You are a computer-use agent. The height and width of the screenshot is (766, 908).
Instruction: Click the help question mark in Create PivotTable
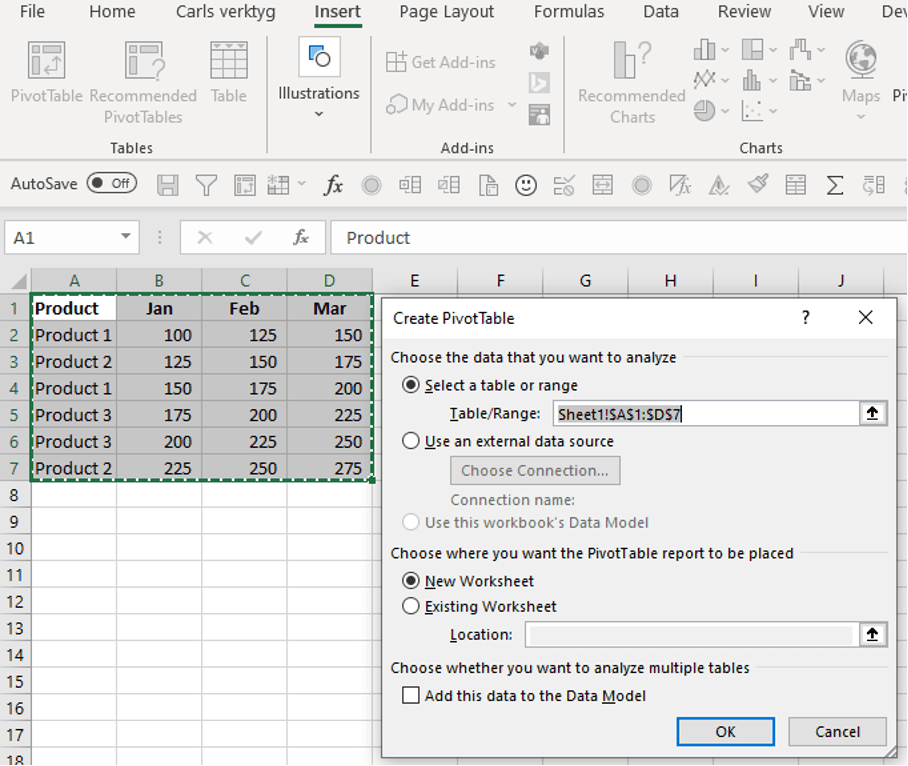pos(806,317)
